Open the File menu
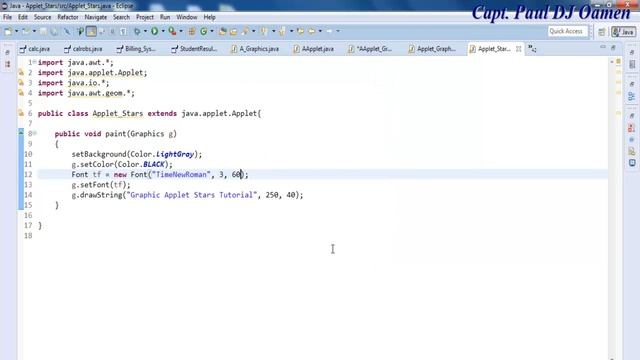 click(7, 17)
